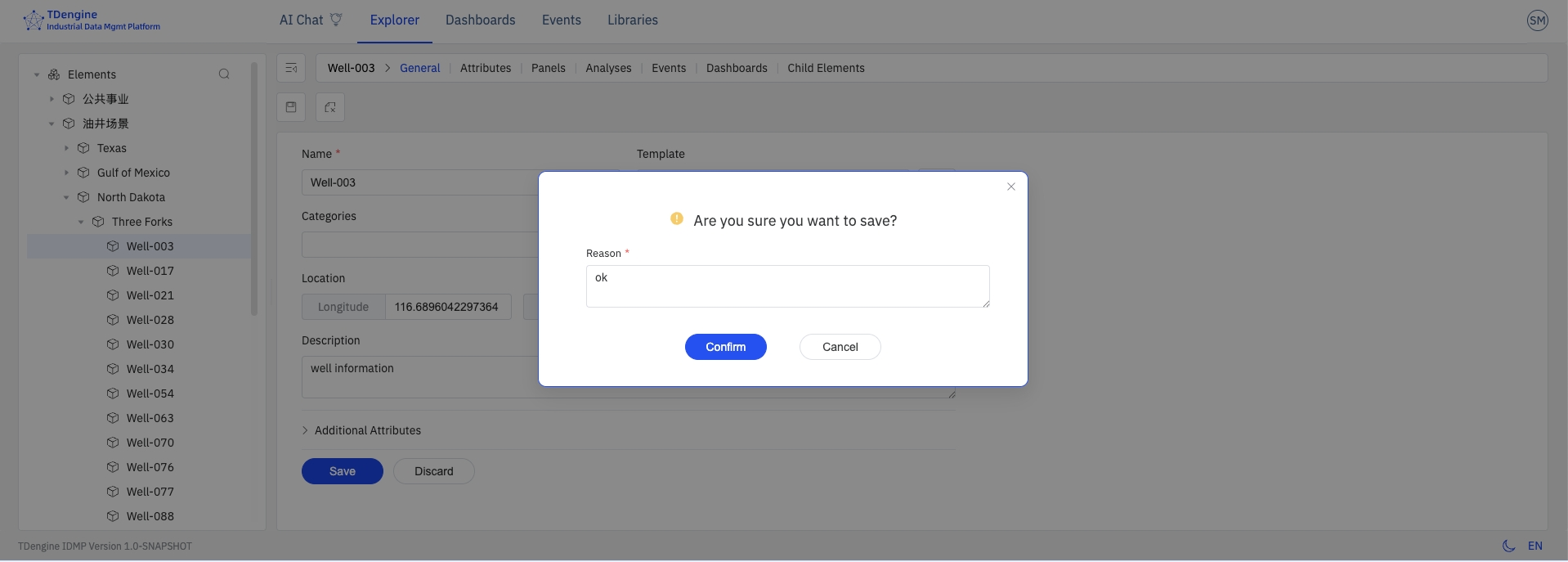Viewport: 1568px width, 562px height.
Task: Collapse the North Dakota tree node
Action: [67, 197]
